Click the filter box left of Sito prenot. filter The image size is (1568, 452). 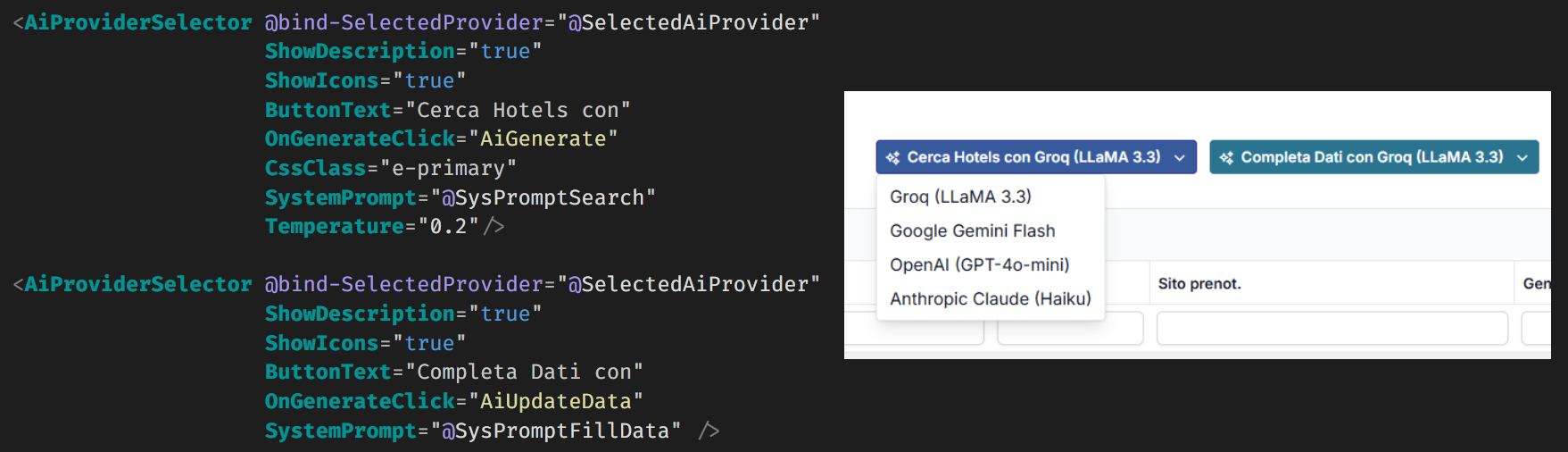point(1069,328)
